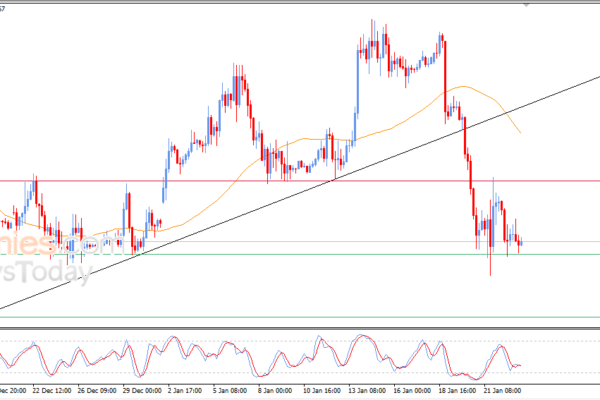Click the last candlestick on the right
This screenshot has height=400, width=600.
tap(521, 241)
